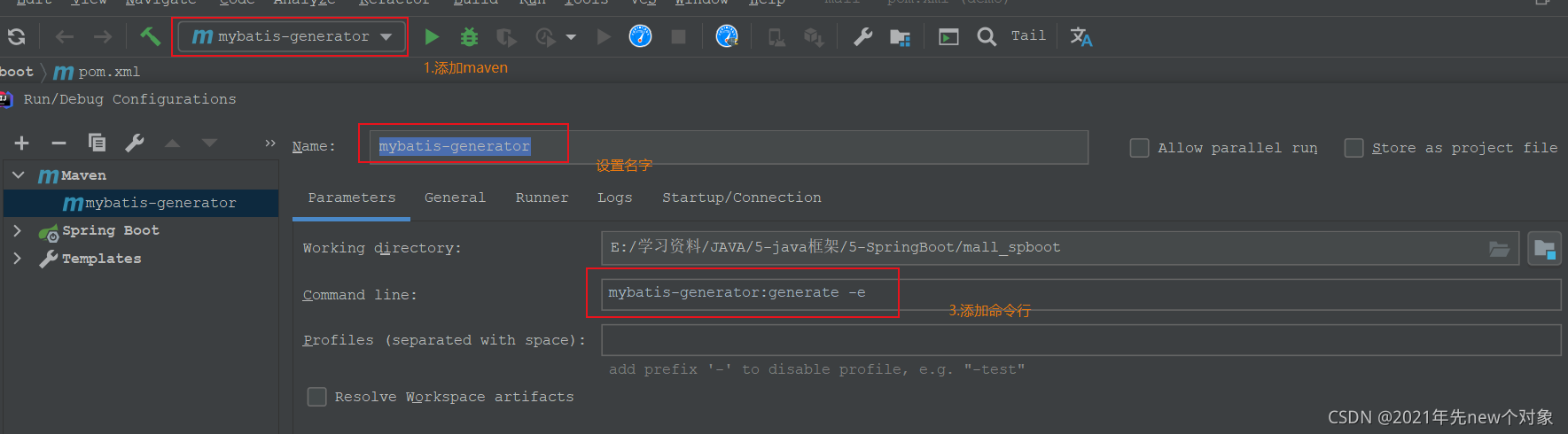Click the second blue gauge icon with badge
This screenshot has height=434, width=1568.
[727, 36]
